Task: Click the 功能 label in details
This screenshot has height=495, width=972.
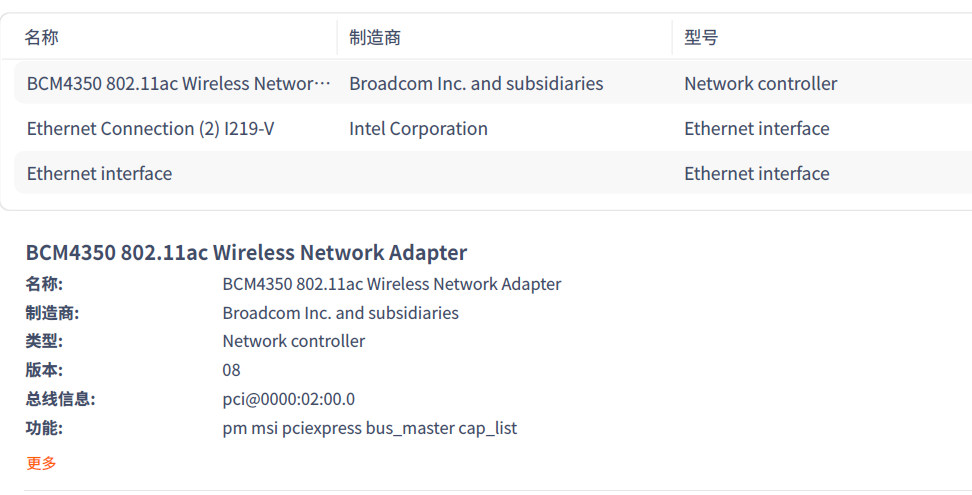Action: coord(44,429)
